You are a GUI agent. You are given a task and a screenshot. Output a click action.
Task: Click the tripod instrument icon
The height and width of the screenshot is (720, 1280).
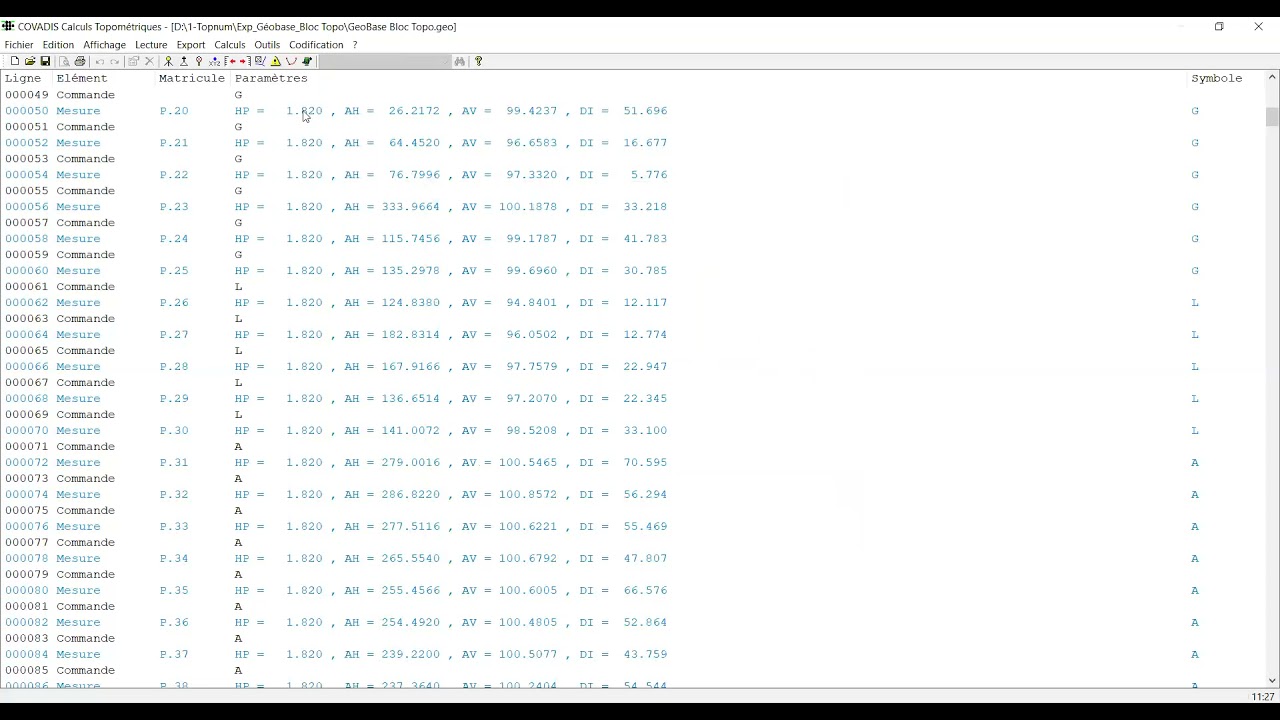(184, 61)
